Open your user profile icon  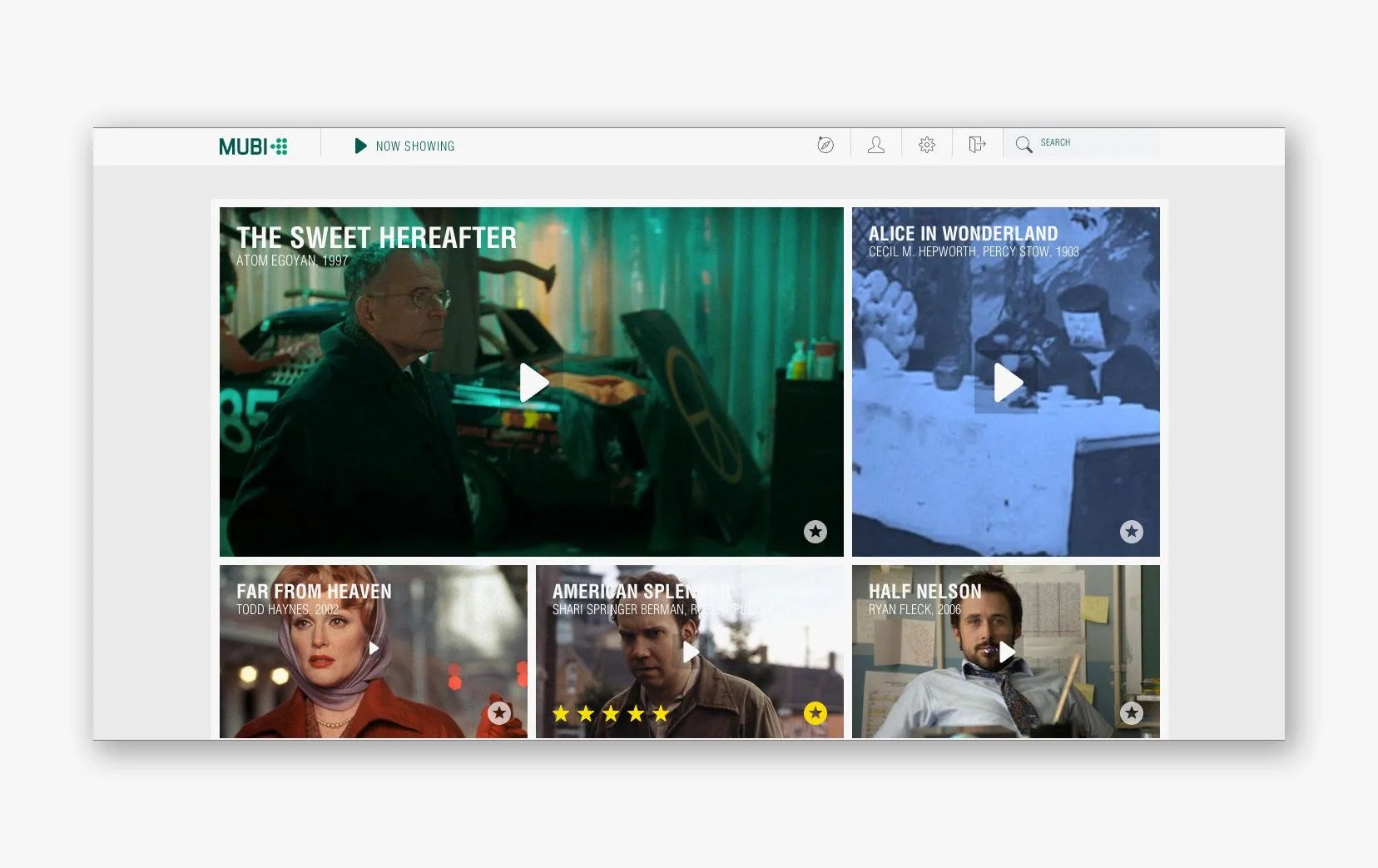pos(875,143)
